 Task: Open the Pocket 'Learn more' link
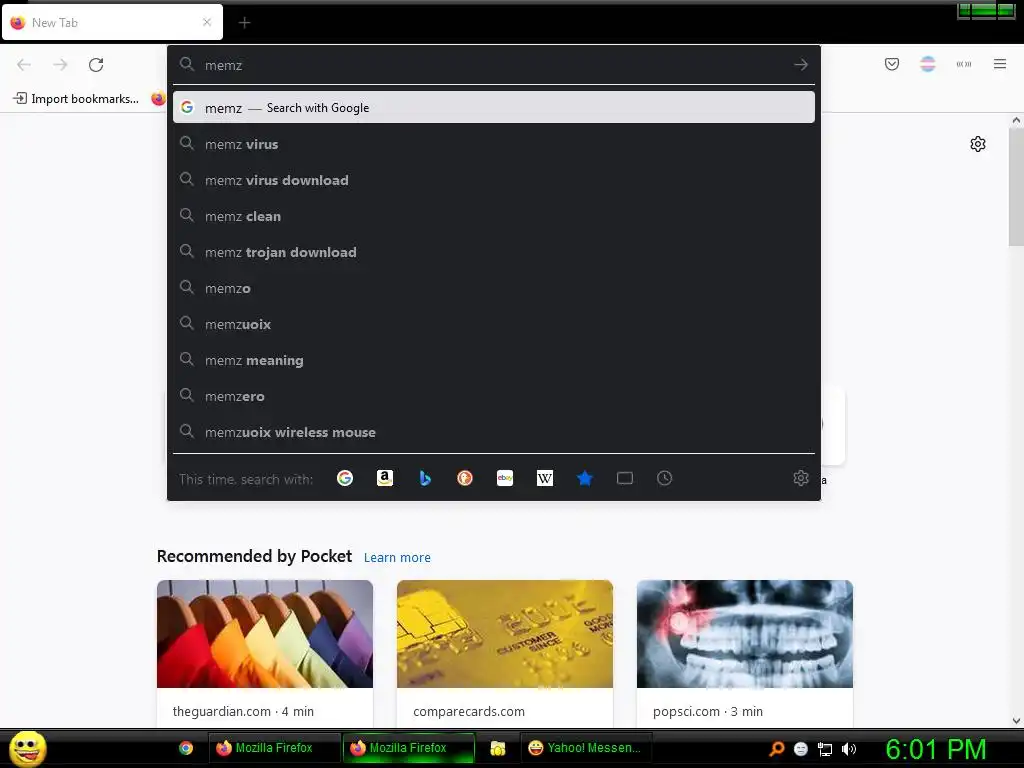[x=397, y=558]
